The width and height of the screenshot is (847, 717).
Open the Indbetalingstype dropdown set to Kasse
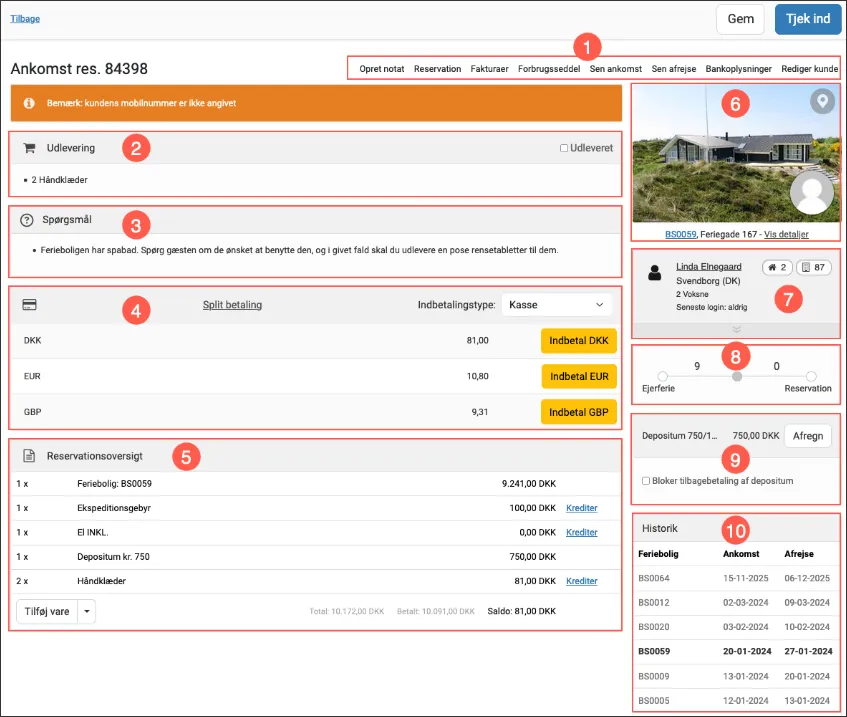556,304
